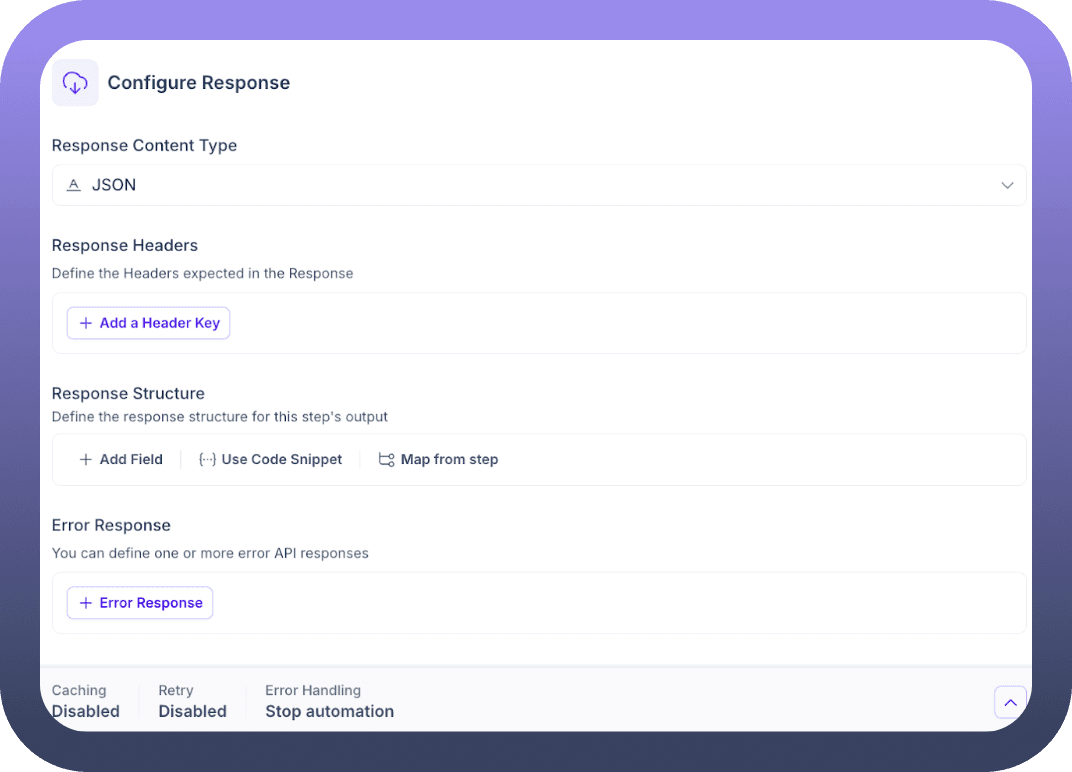The height and width of the screenshot is (772, 1072).
Task: Click the plus icon in the Error Response button
Action: [86, 603]
